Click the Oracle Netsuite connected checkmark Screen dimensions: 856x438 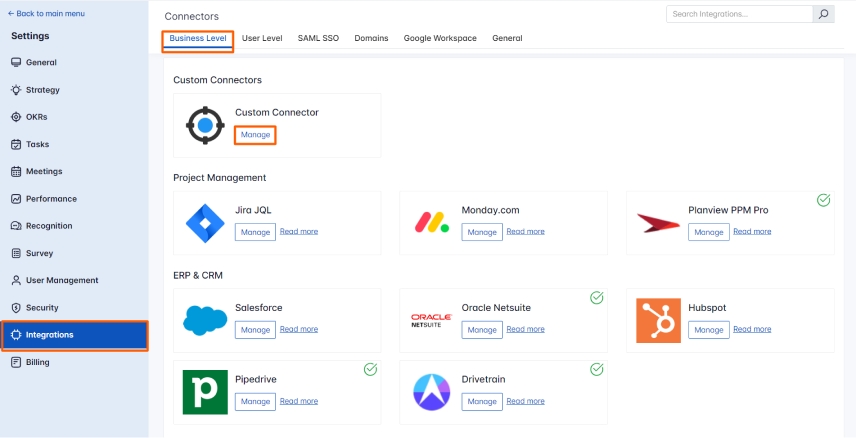click(x=597, y=298)
